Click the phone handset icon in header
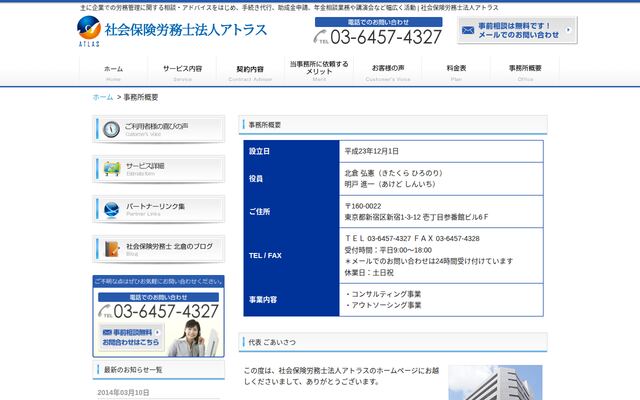Viewport: 640px width, 400px height. pyautogui.click(x=321, y=37)
